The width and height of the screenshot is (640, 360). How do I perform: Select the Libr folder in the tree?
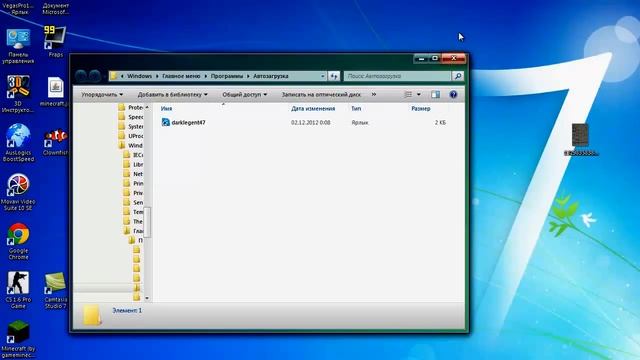click(x=133, y=164)
